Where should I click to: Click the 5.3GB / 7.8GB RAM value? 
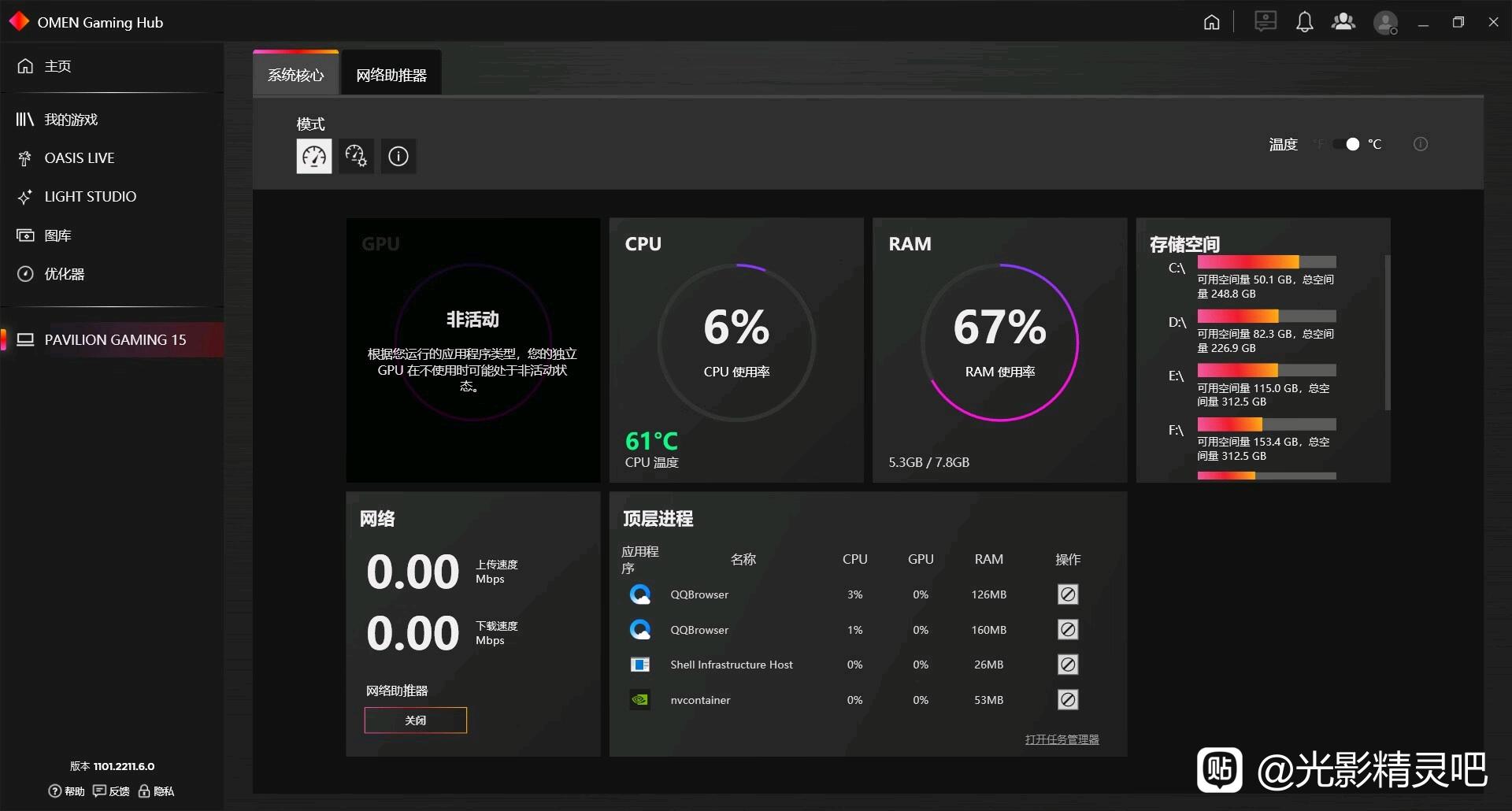coord(928,462)
